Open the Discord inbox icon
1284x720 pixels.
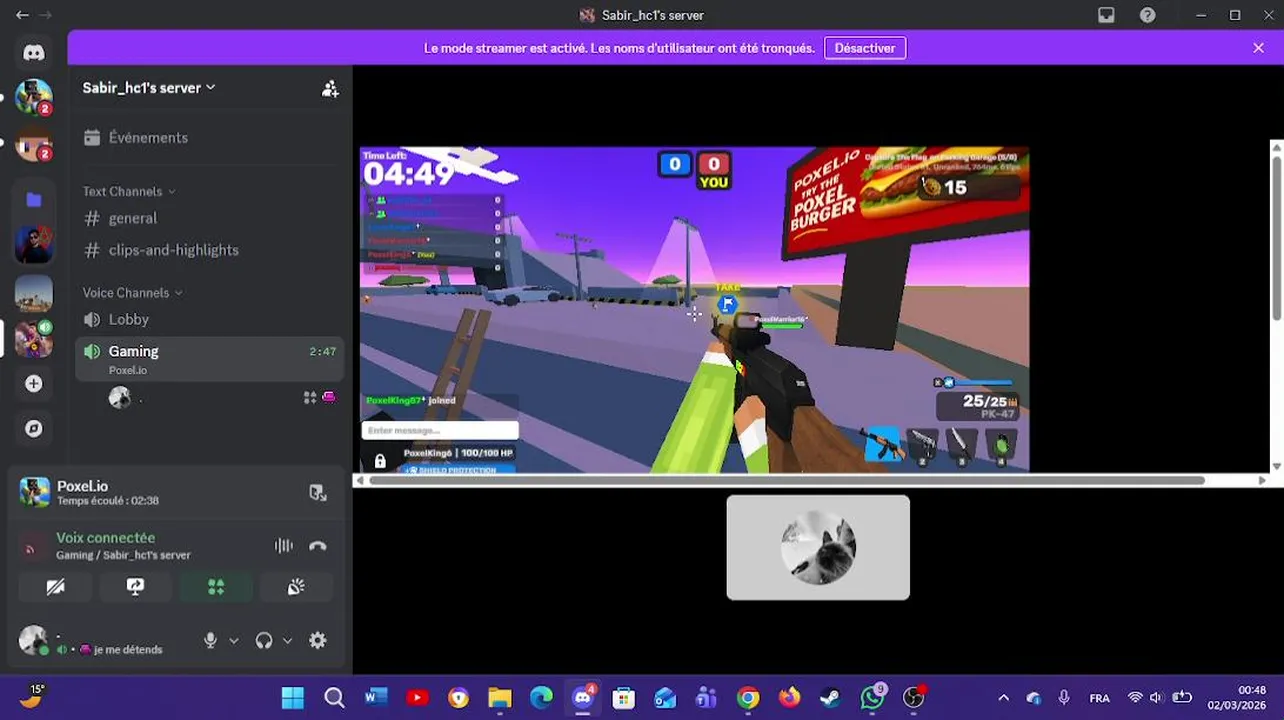(1106, 15)
